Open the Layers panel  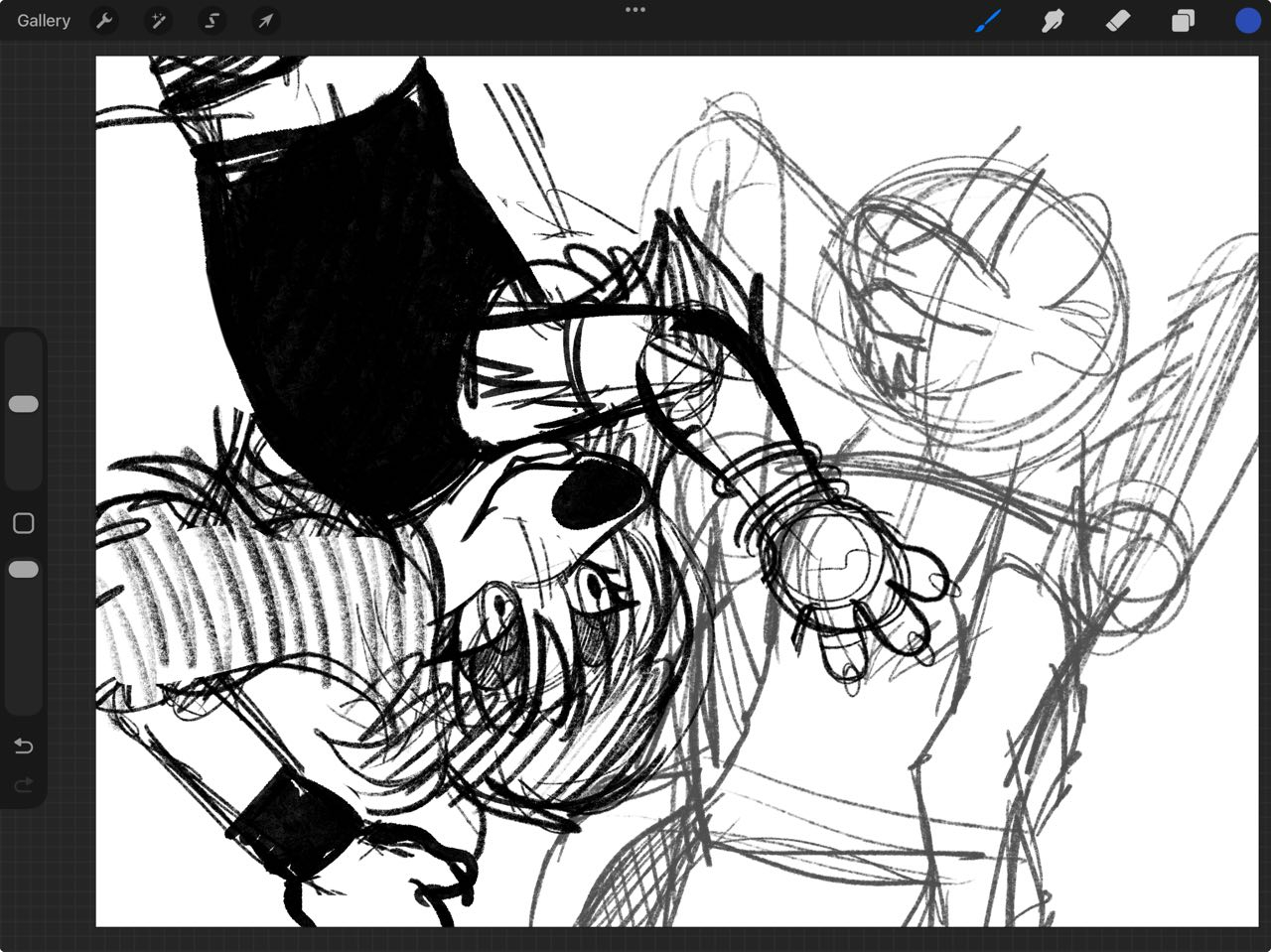coord(1183,21)
